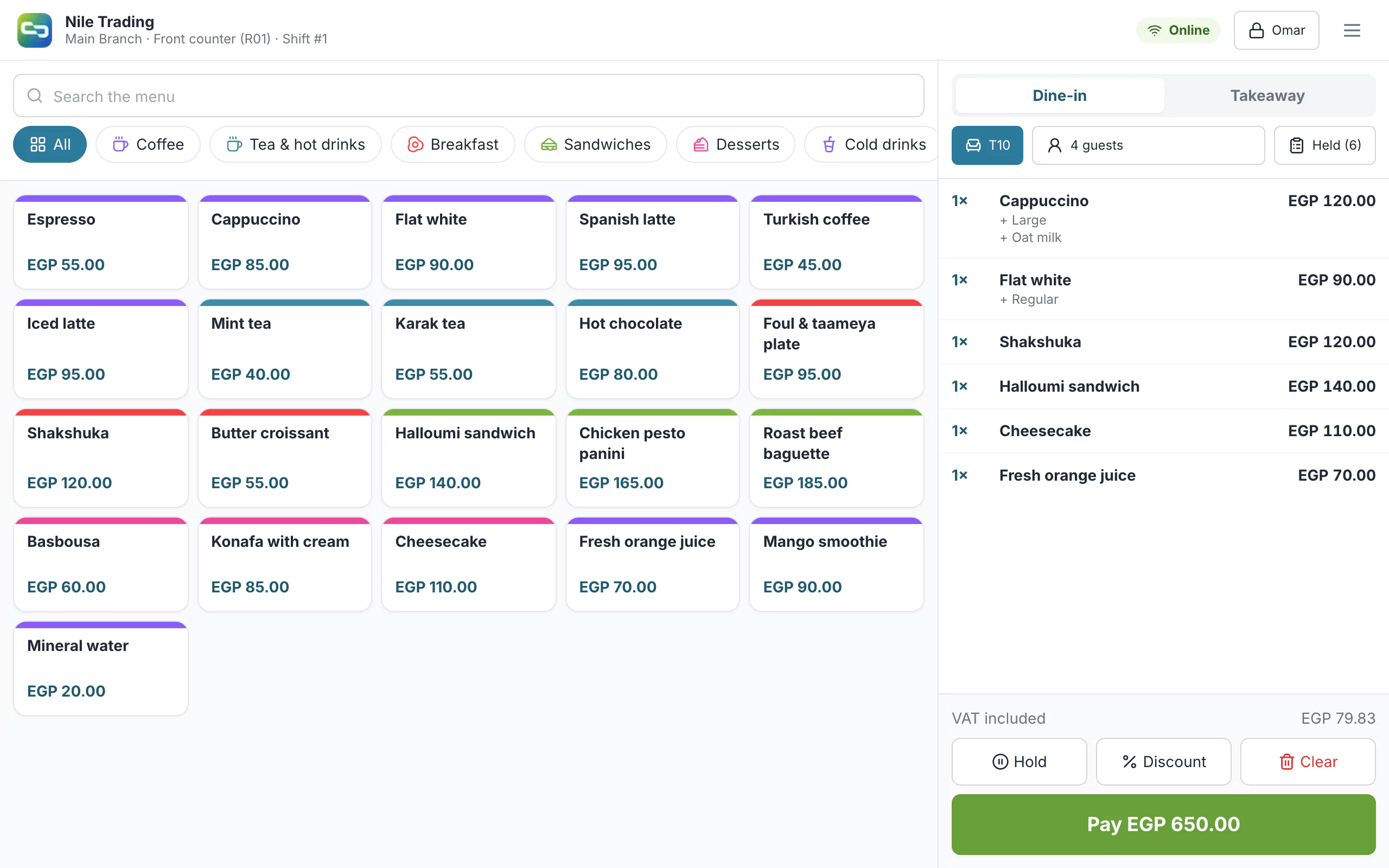Filter menu by Coffee category
Screen dimensions: 1389x868
pyautogui.click(x=148, y=144)
